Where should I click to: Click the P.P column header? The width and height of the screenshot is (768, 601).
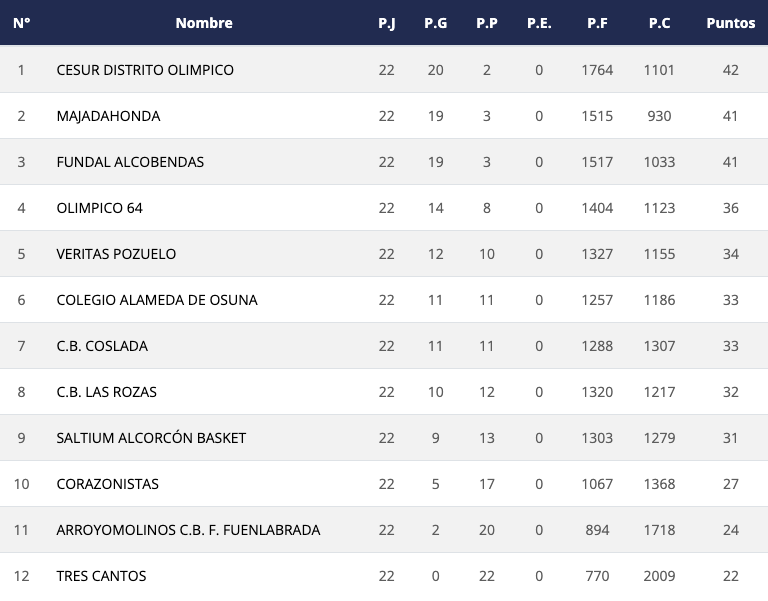tap(487, 23)
